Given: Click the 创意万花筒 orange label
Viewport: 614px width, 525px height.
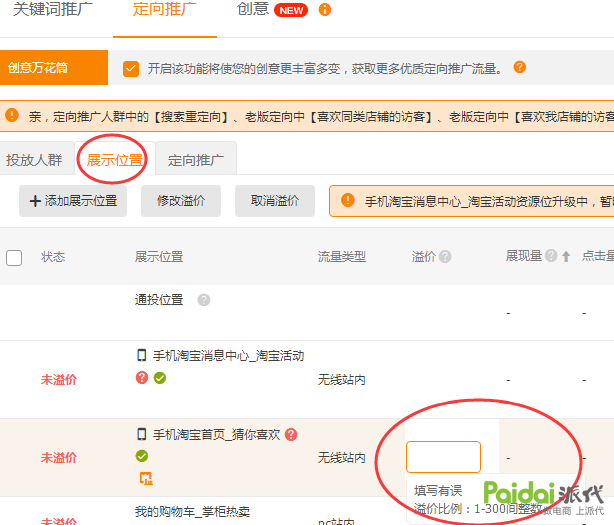Looking at the screenshot, I should [x=54, y=68].
